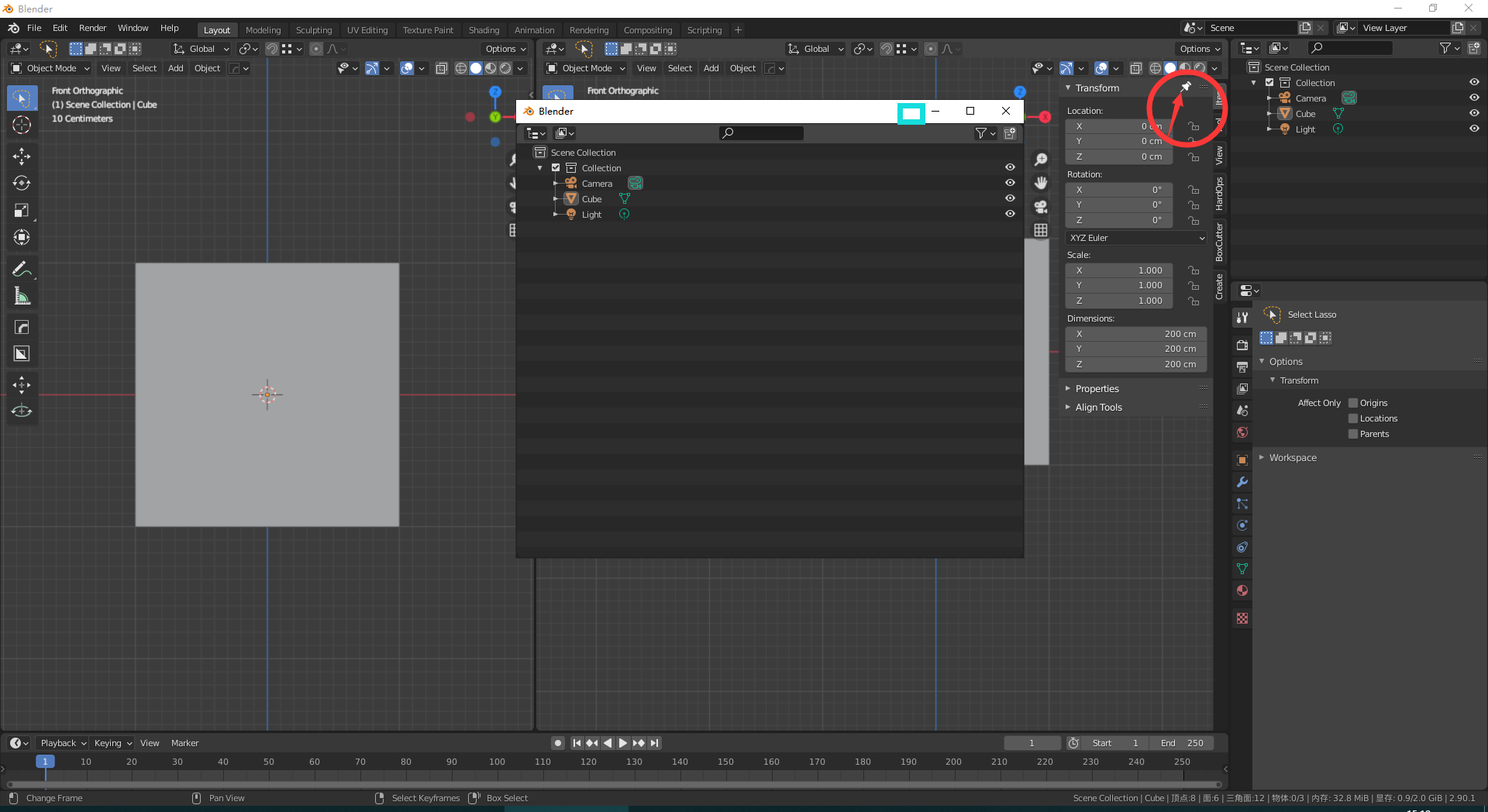Click the Dimensions Z 200 cm field
Viewport: 1488px width, 812px height.
point(1136,364)
